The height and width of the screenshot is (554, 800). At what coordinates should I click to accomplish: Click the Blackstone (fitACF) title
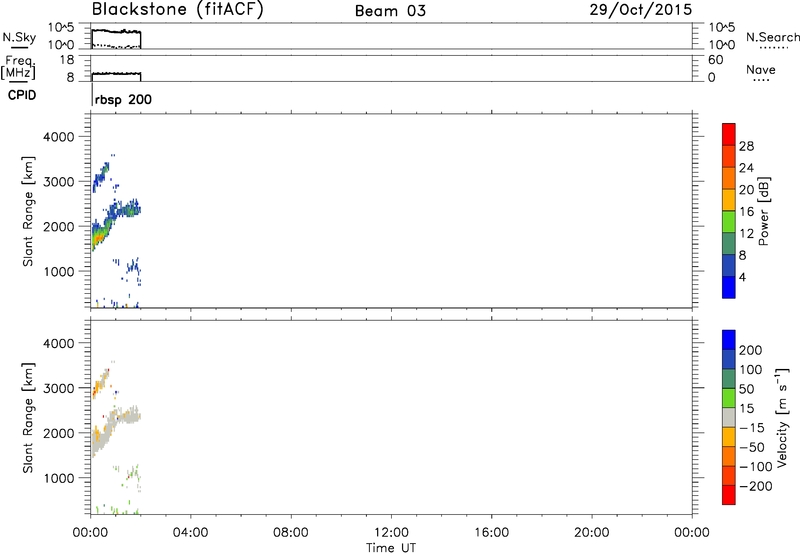178,10
